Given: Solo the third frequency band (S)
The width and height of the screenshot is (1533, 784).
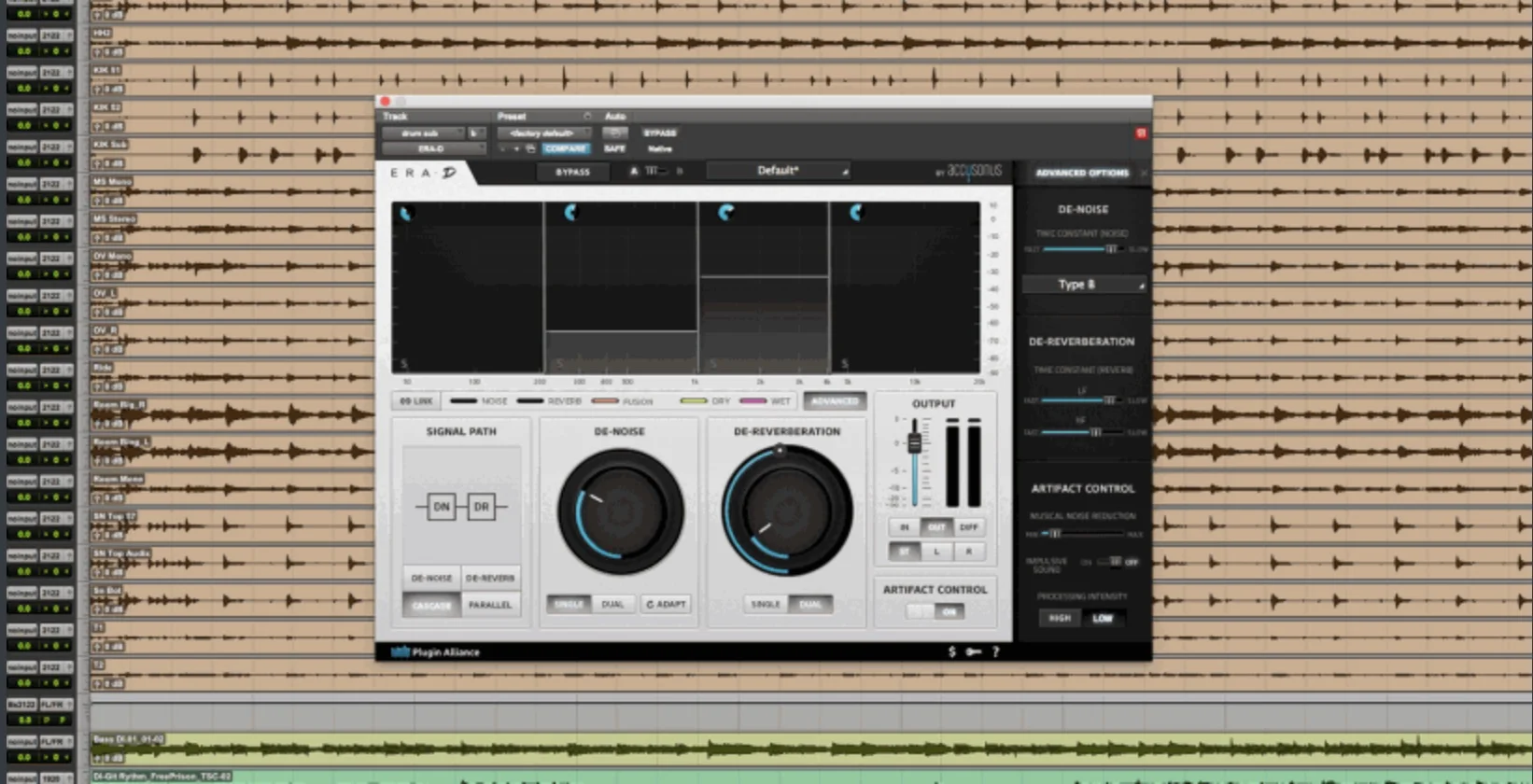Looking at the screenshot, I should [712, 364].
